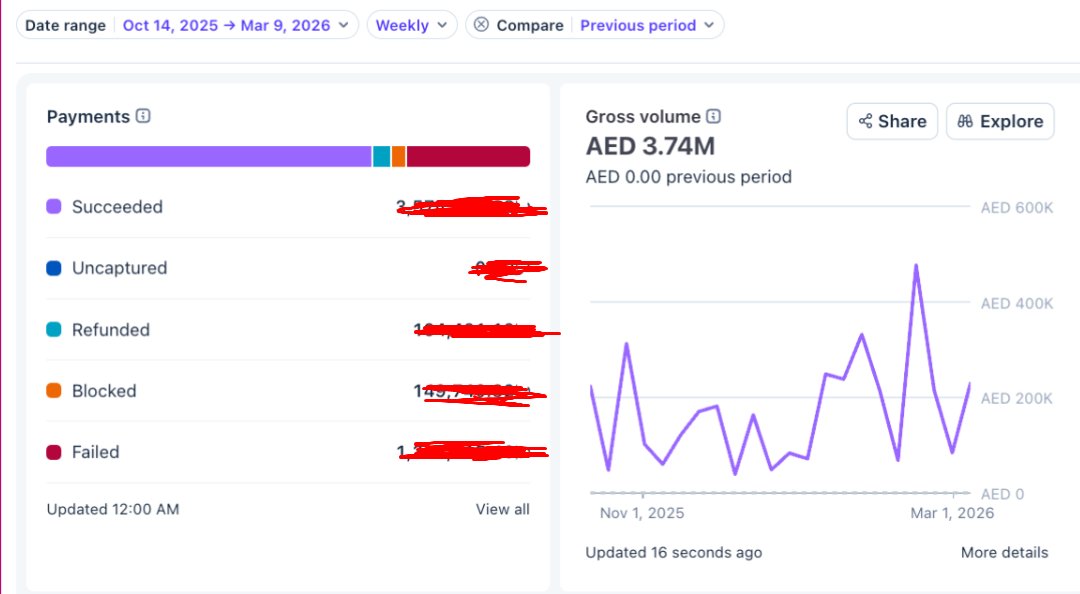
Task: Remove the Compare filter via x icon
Action: [x=481, y=25]
